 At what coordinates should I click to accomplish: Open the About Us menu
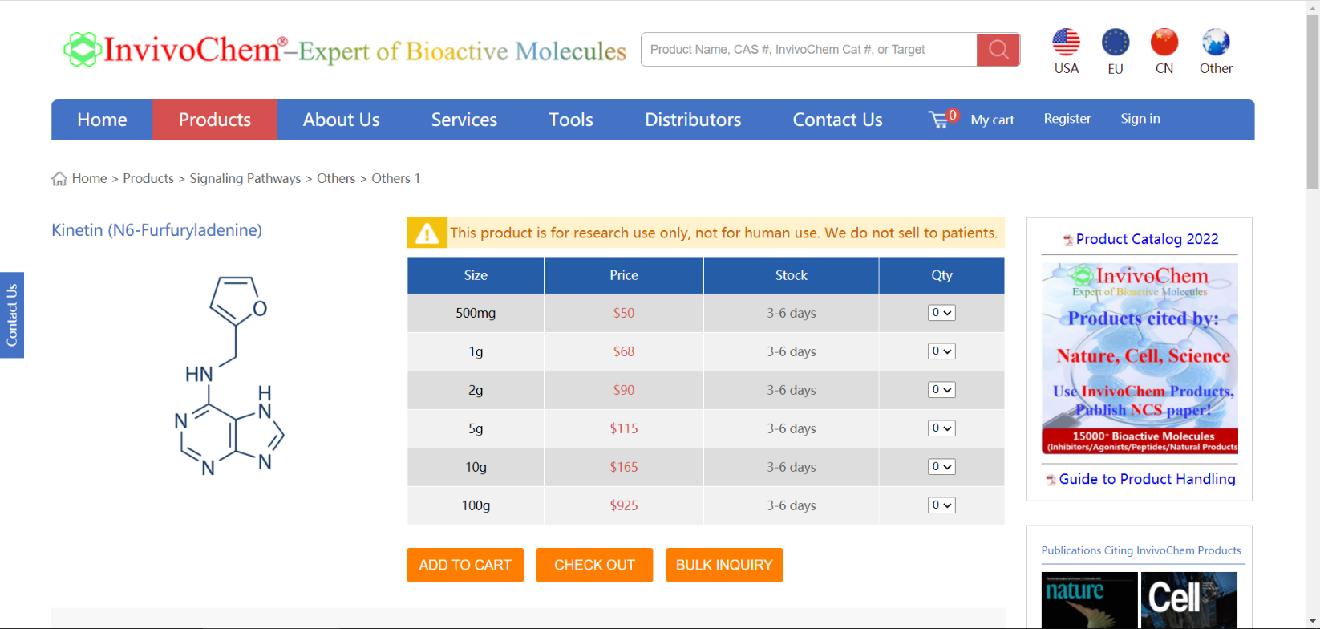click(x=341, y=119)
